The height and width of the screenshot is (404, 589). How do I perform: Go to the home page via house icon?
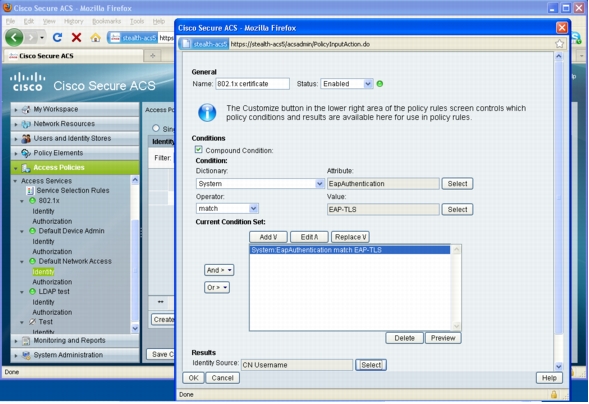95,38
